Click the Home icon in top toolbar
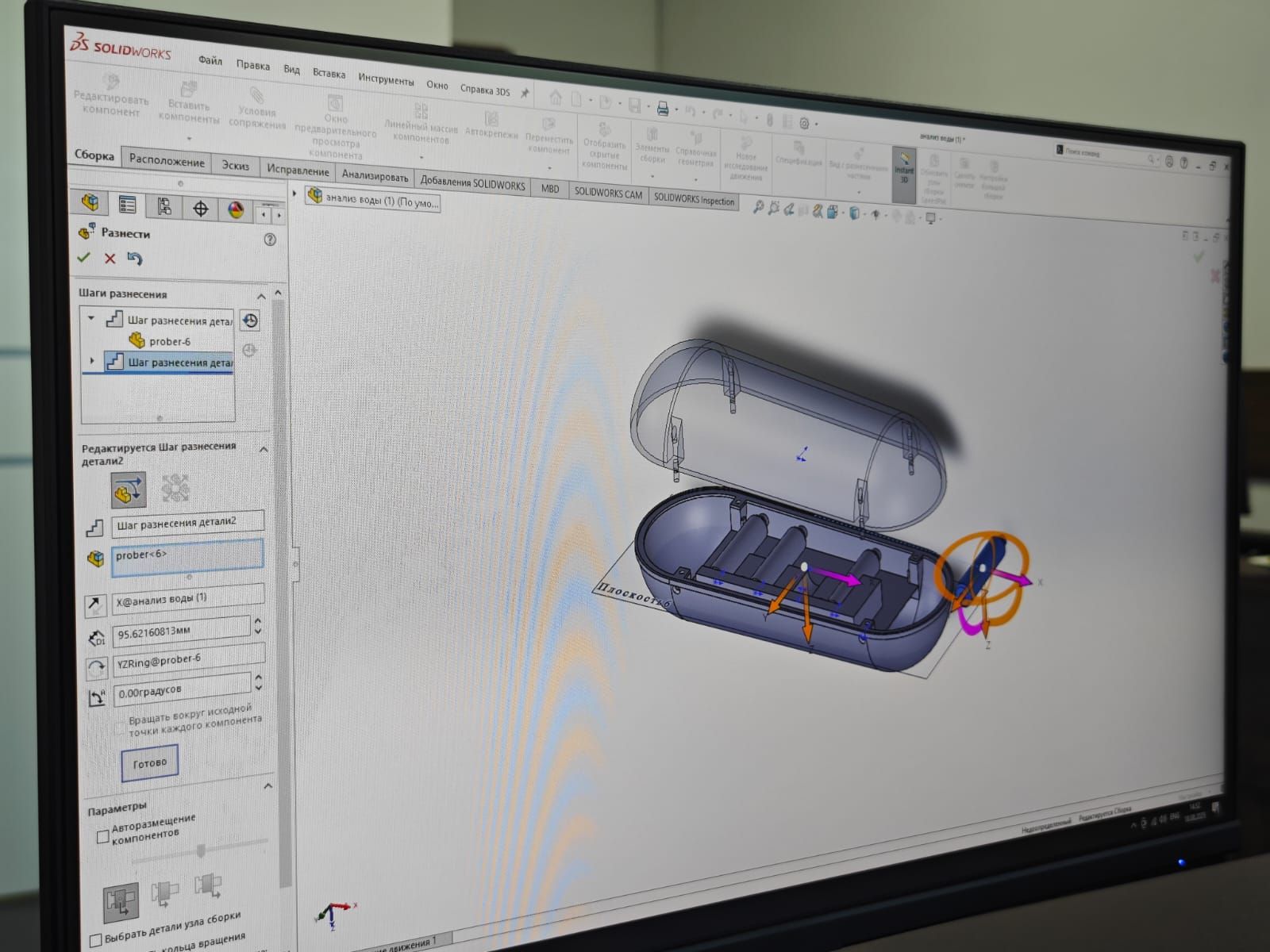Image resolution: width=1270 pixels, height=952 pixels. pos(556,98)
